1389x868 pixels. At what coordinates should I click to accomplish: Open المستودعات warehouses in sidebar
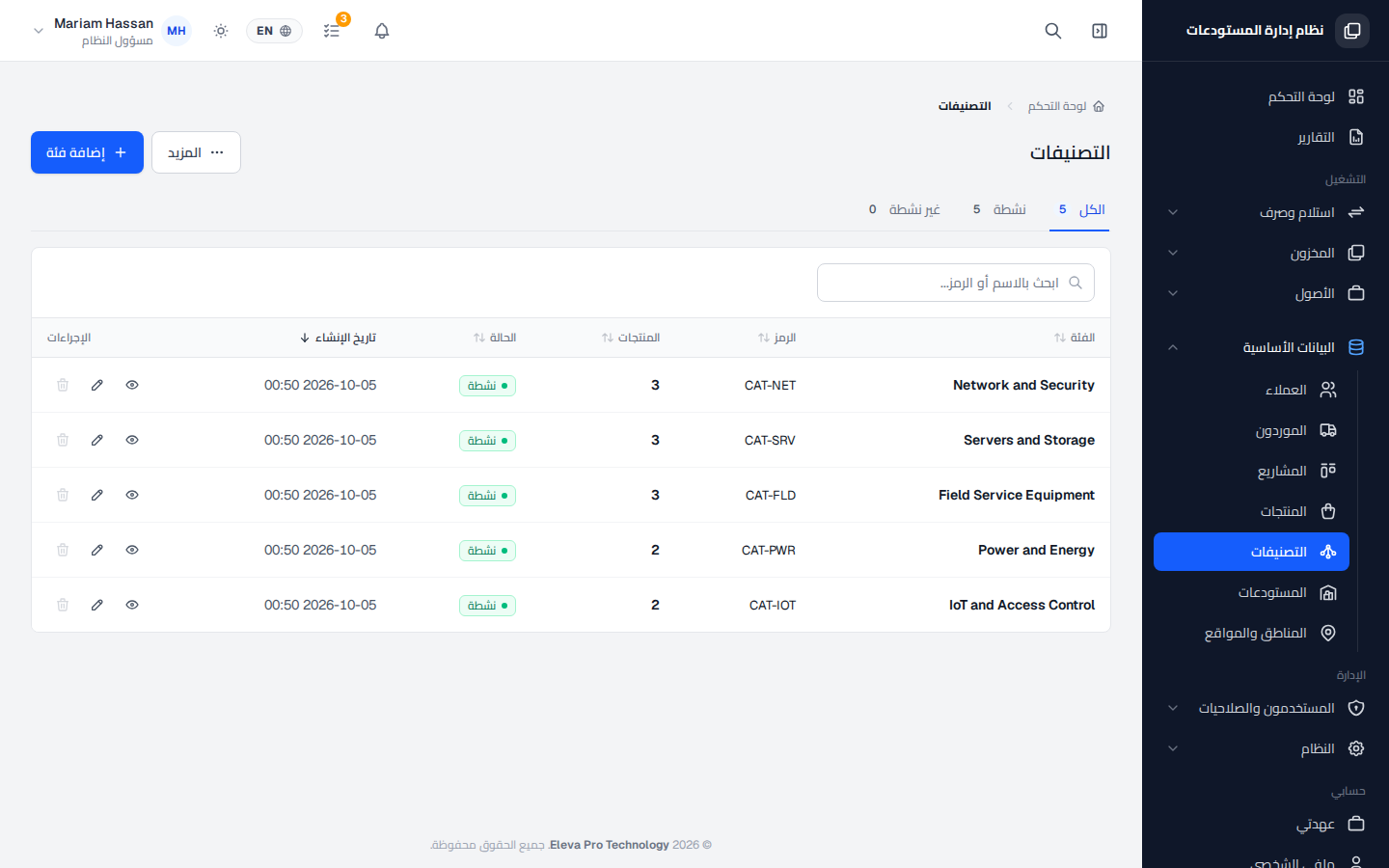(x=1251, y=592)
